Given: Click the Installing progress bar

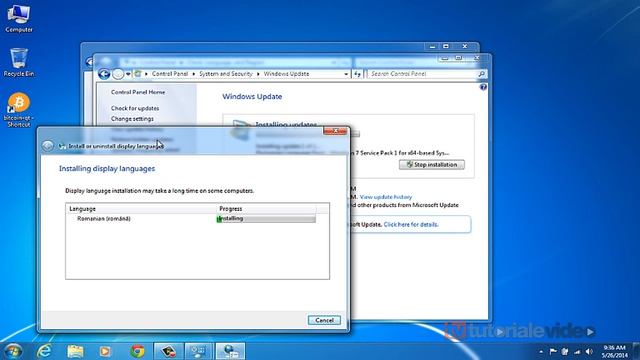Looking at the screenshot, I should coord(266,219).
